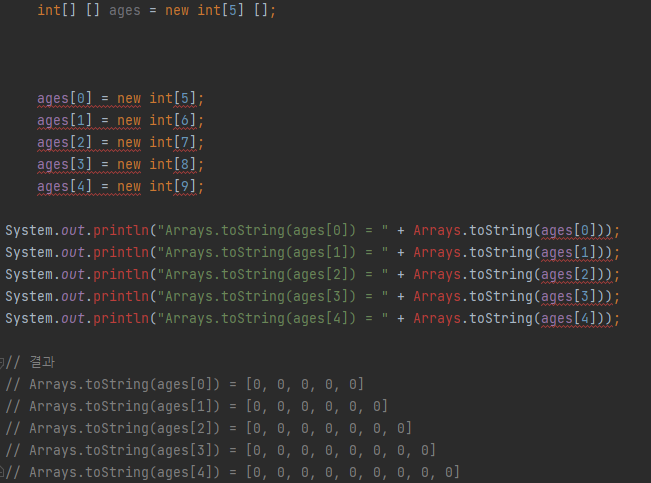The height and width of the screenshot is (483, 651).
Task: Place cursor on 'ages[1] = new int[6];'
Action: pyautogui.click(x=120, y=121)
